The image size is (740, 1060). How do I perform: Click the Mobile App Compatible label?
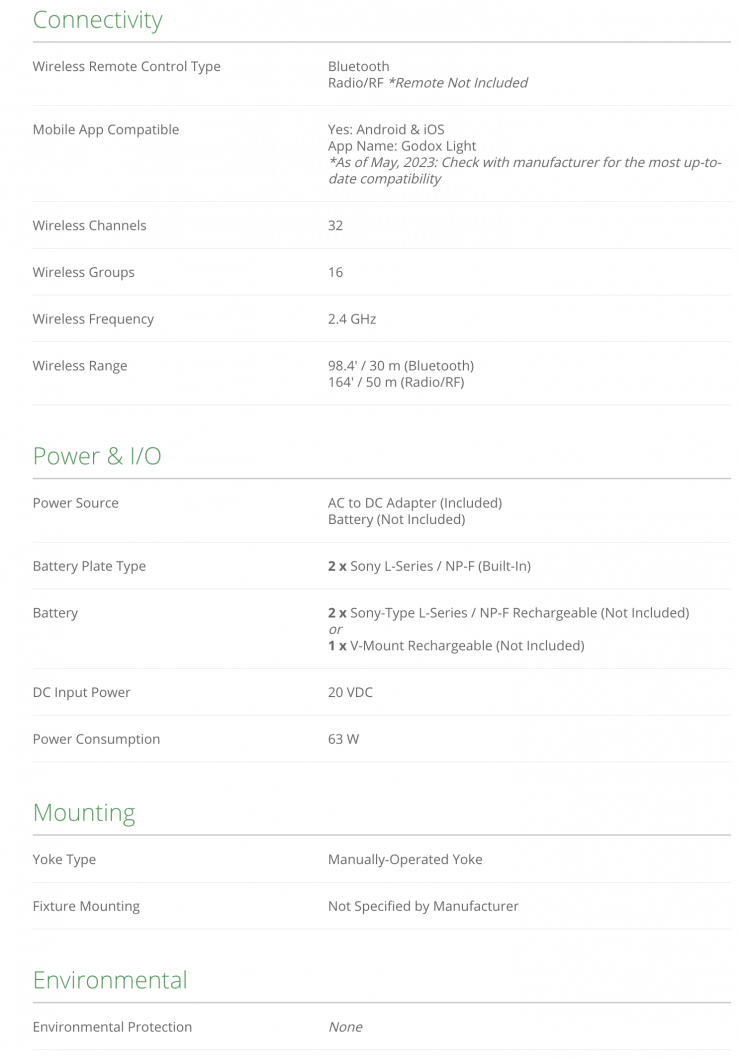(105, 129)
